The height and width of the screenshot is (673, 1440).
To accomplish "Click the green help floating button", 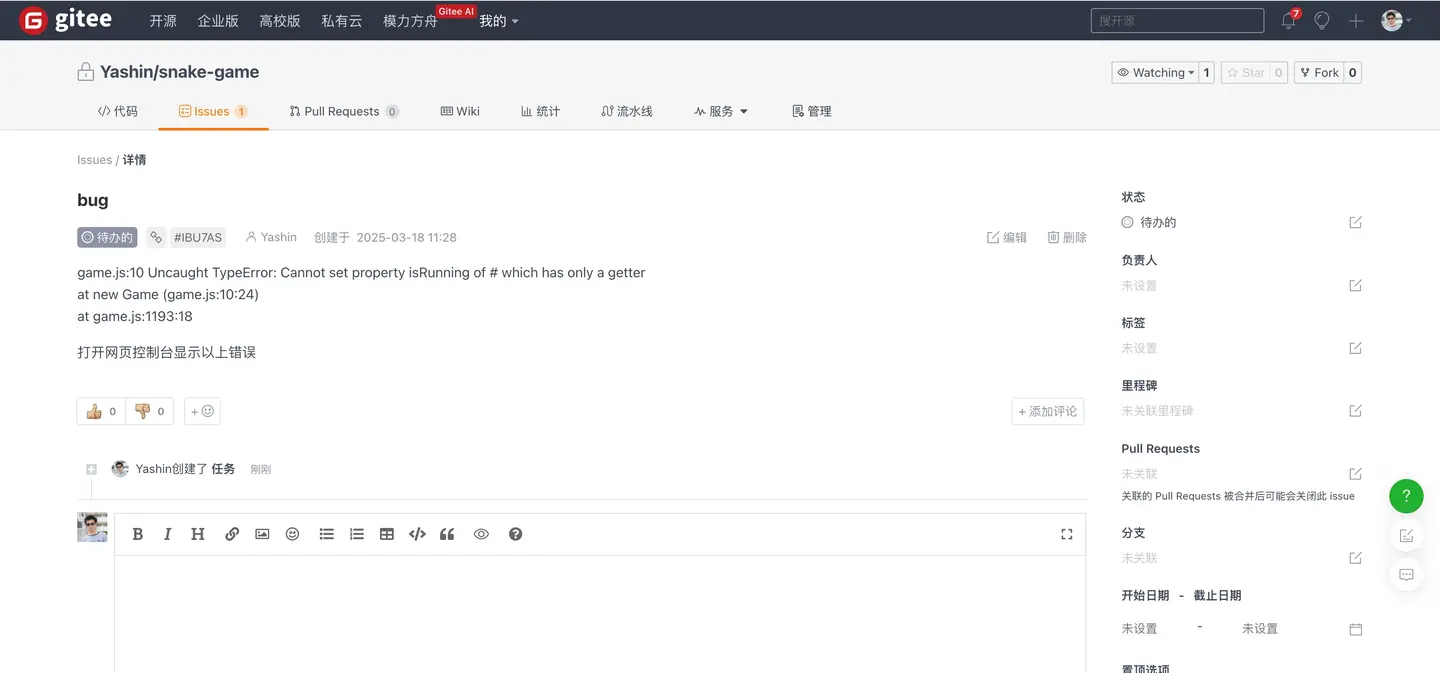I will coord(1406,496).
